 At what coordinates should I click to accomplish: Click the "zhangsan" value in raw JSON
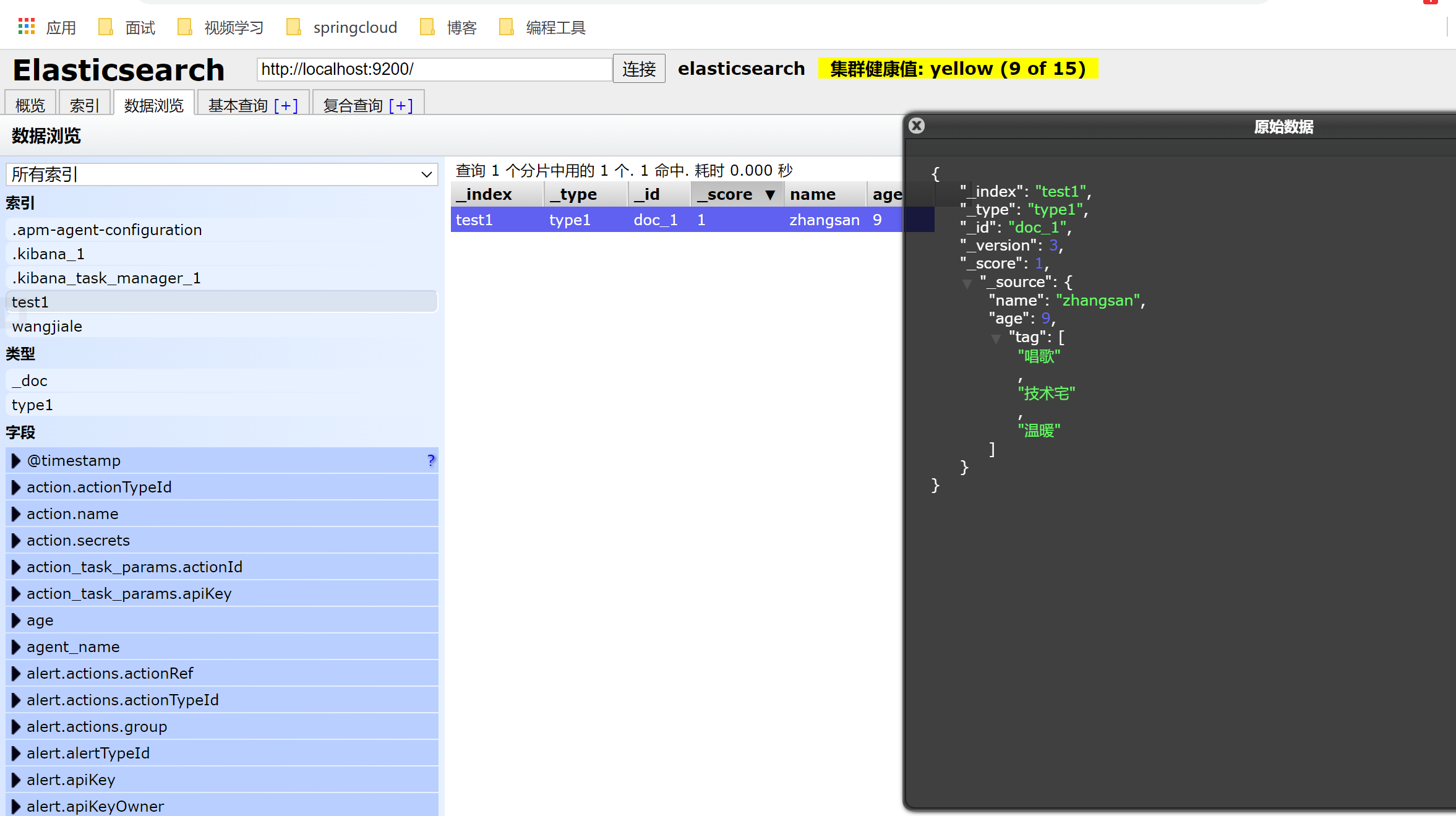point(1098,301)
